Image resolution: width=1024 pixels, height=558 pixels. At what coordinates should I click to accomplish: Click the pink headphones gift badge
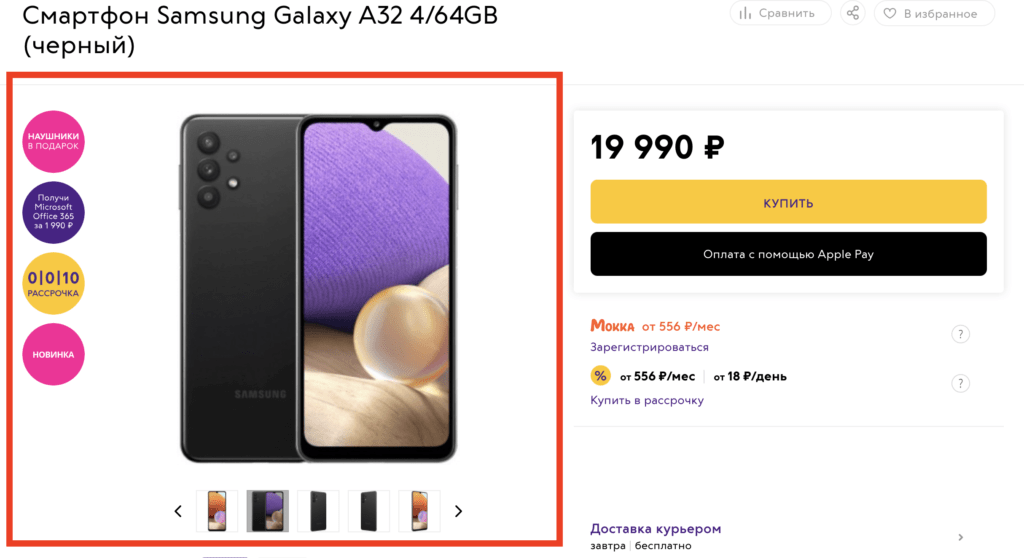[x=54, y=141]
